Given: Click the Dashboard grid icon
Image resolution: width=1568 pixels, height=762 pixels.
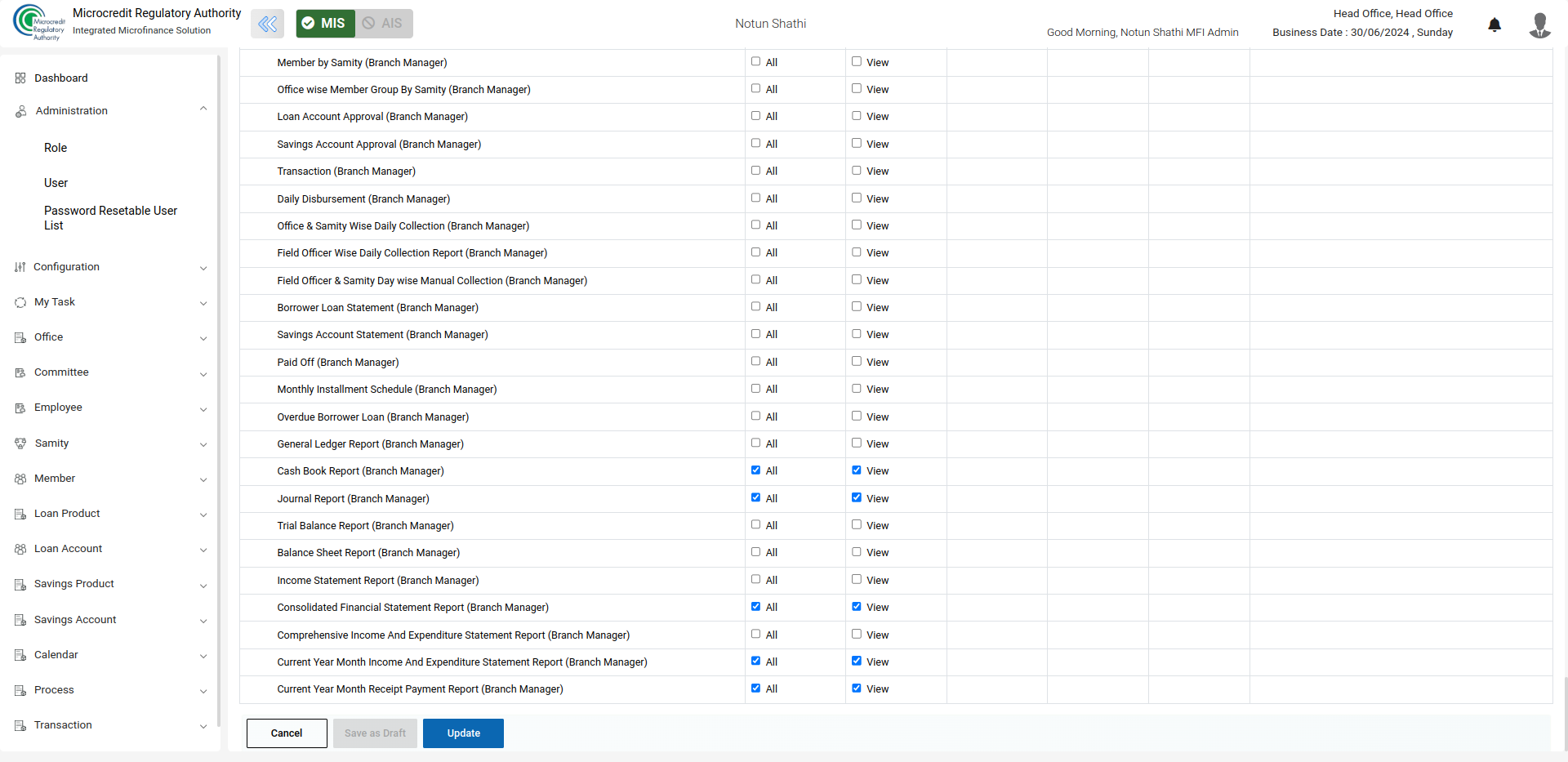Looking at the screenshot, I should tap(20, 78).
